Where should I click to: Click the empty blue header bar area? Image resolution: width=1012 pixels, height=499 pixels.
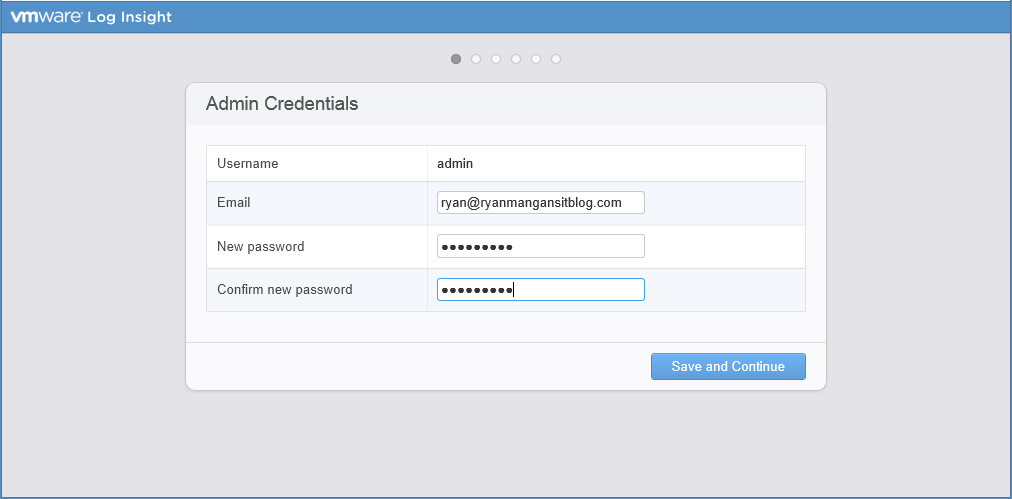(x=600, y=17)
